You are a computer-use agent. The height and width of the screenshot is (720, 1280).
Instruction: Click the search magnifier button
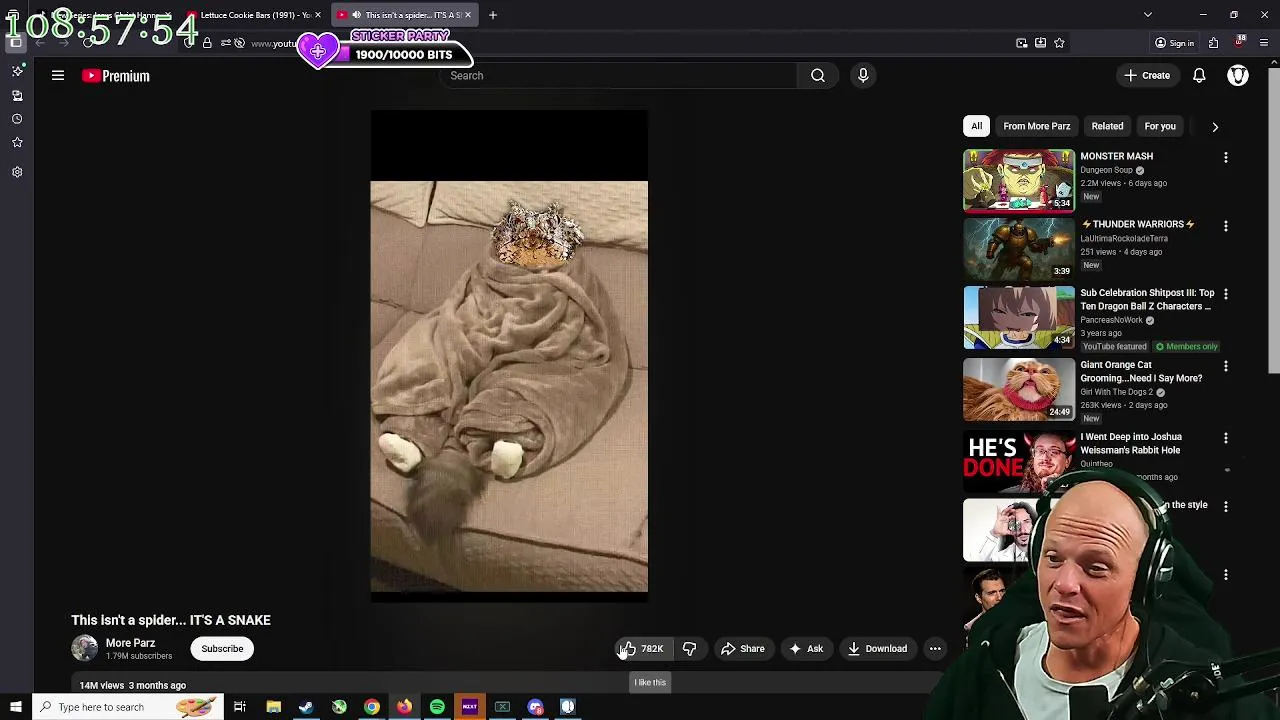tap(818, 76)
